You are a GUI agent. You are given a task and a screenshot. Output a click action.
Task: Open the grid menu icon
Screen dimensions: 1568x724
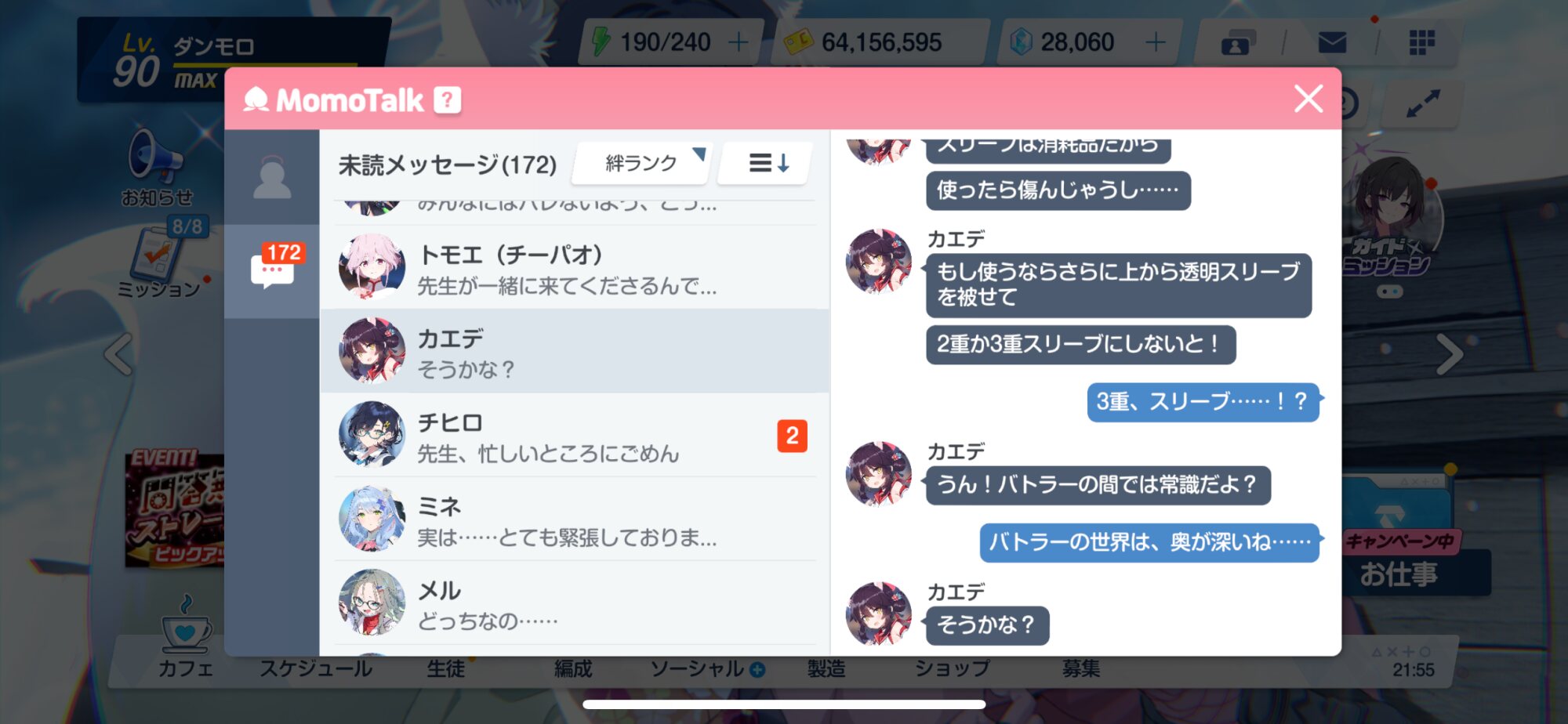tap(1421, 42)
